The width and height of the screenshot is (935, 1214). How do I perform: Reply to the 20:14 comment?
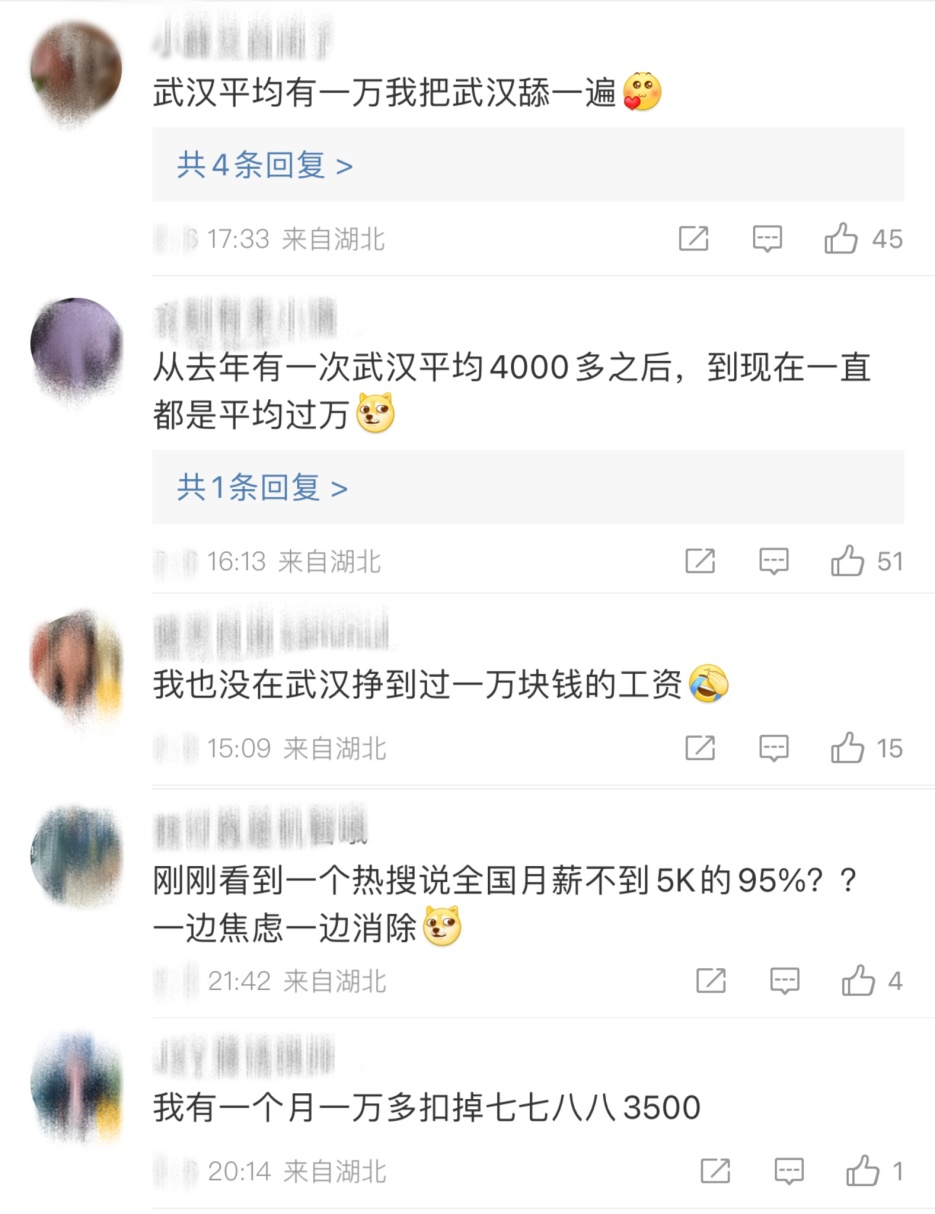789,1172
